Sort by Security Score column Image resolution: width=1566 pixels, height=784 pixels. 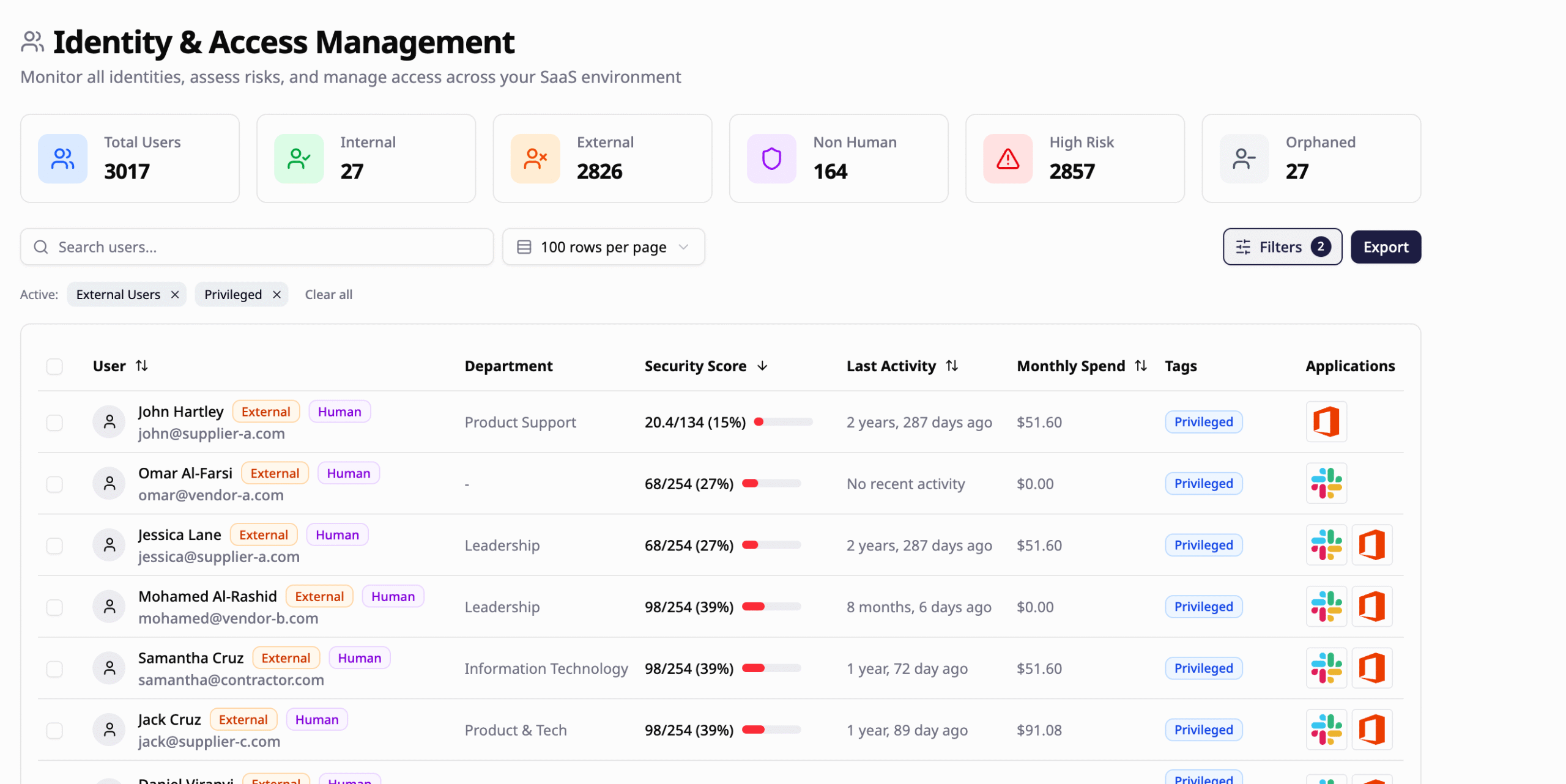tap(706, 366)
